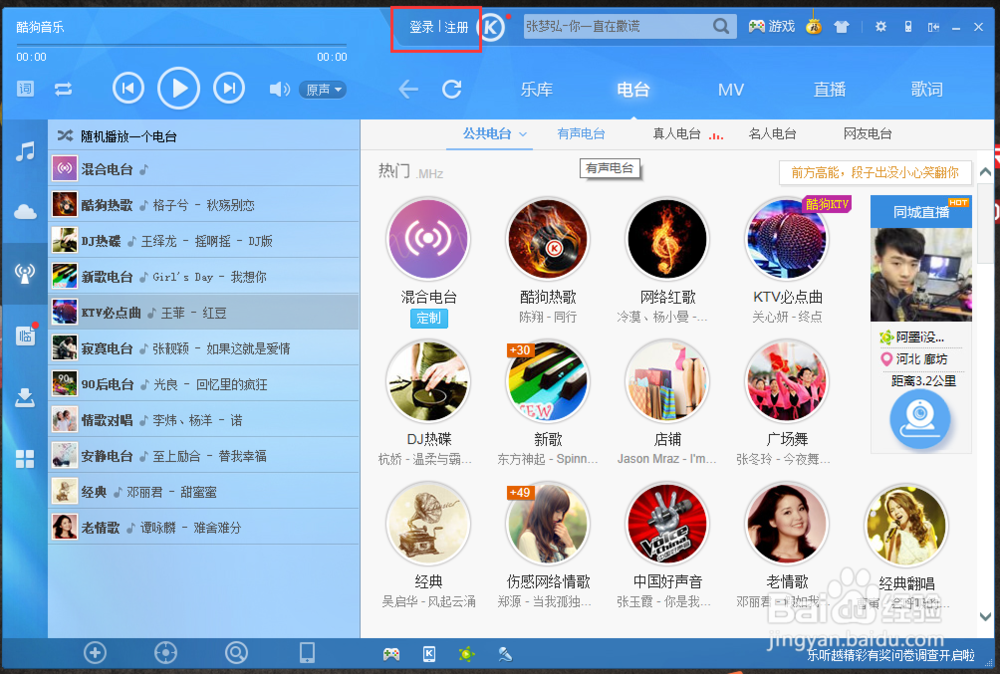
Task: Click the locate current song target icon
Action: [x=166, y=652]
